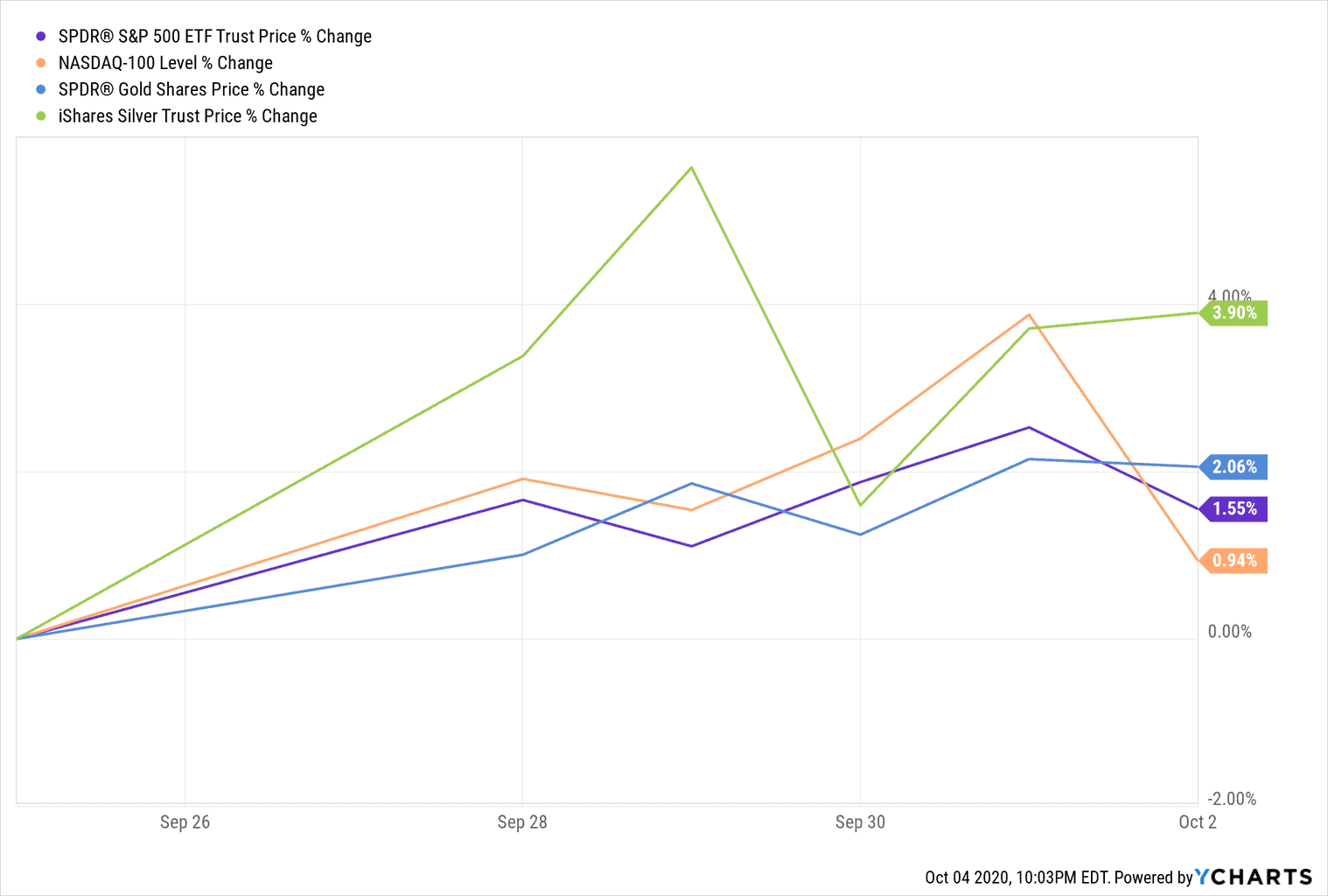The height and width of the screenshot is (896, 1328).
Task: Select the SPDR S&P 500 ETF Trust legend label
Action: coord(214,37)
